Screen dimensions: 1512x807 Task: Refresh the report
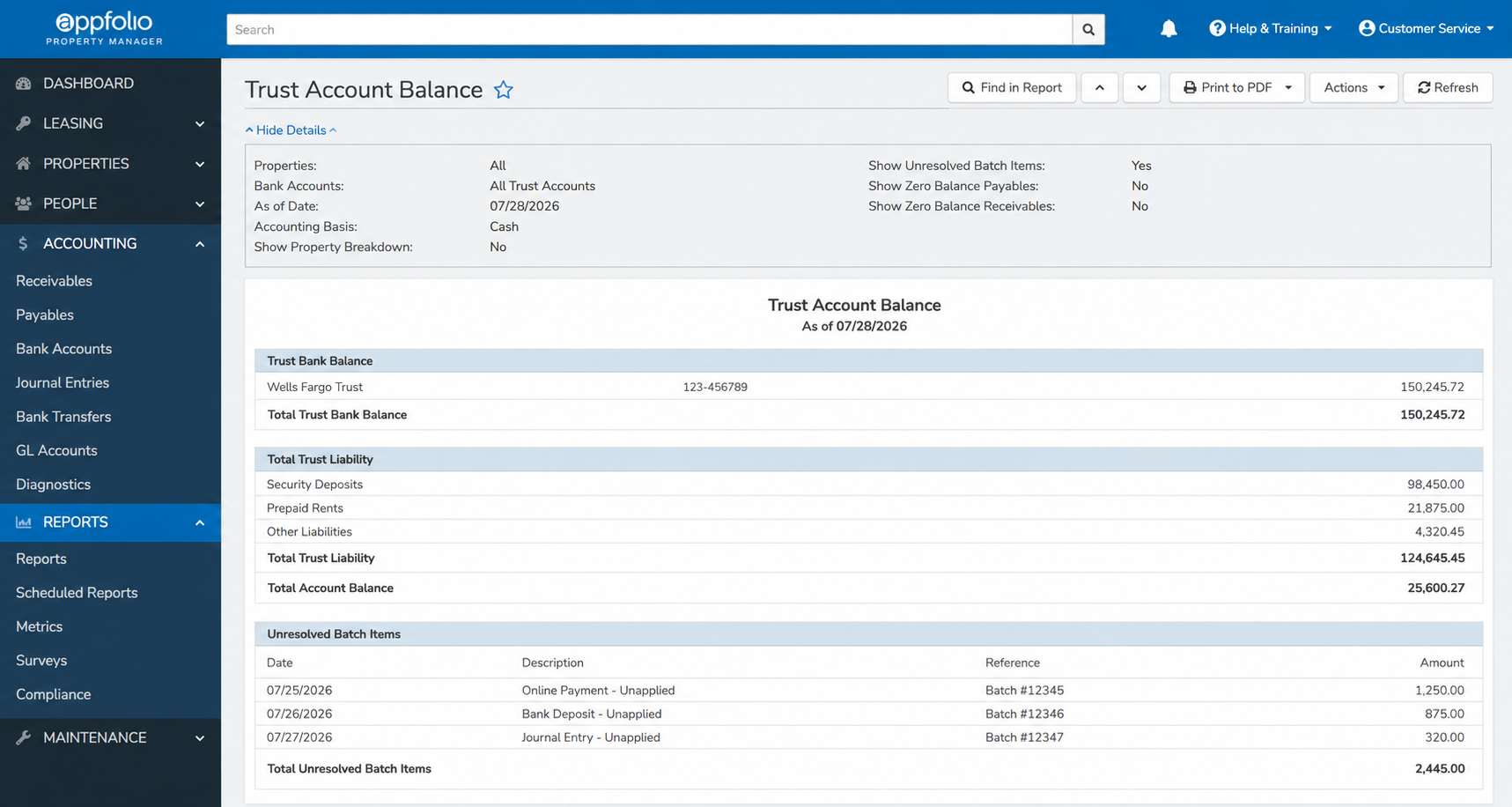point(1448,87)
